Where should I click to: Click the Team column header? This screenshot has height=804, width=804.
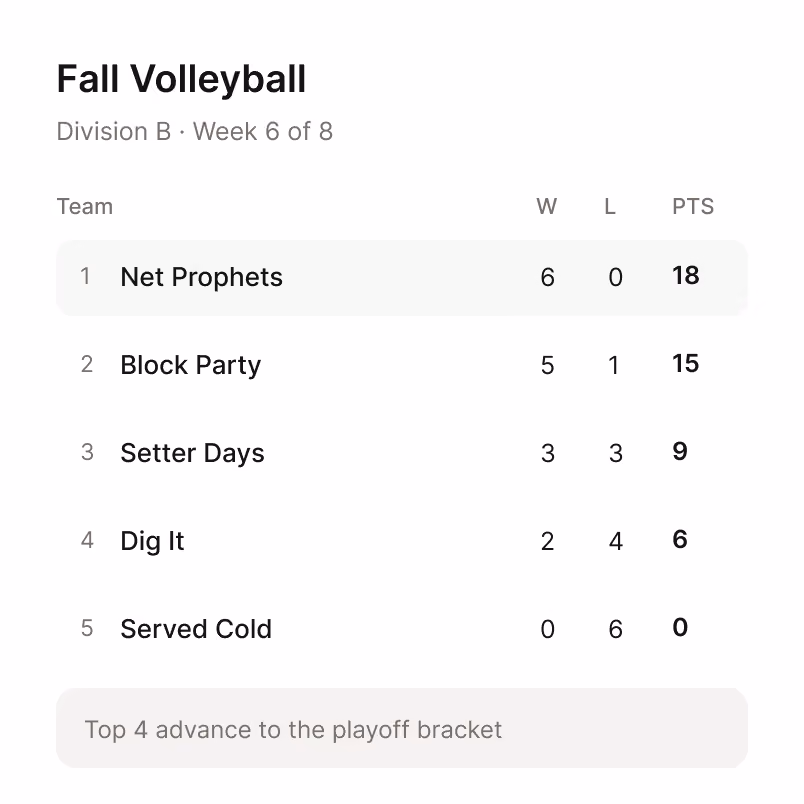click(x=85, y=207)
